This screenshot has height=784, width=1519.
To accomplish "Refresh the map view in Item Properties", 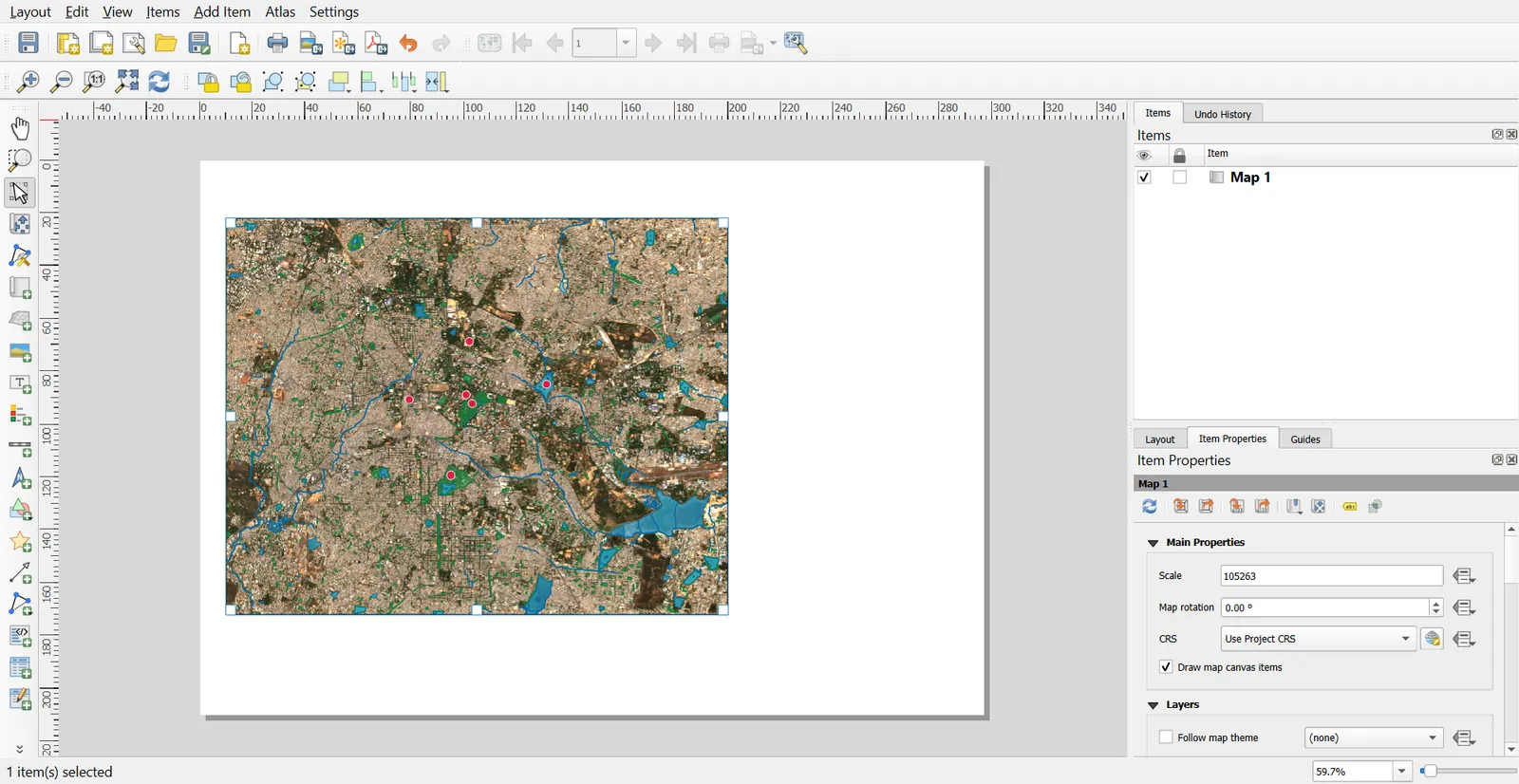I will [x=1150, y=507].
